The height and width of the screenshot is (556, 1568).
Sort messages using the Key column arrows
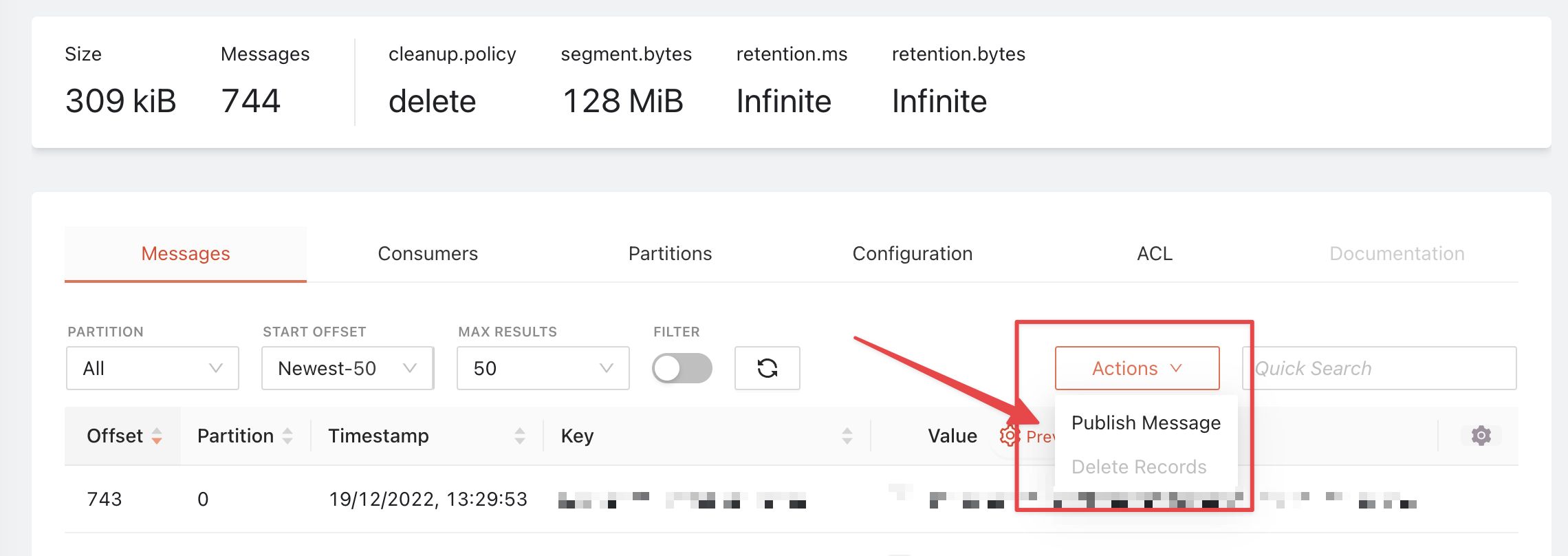(x=847, y=436)
